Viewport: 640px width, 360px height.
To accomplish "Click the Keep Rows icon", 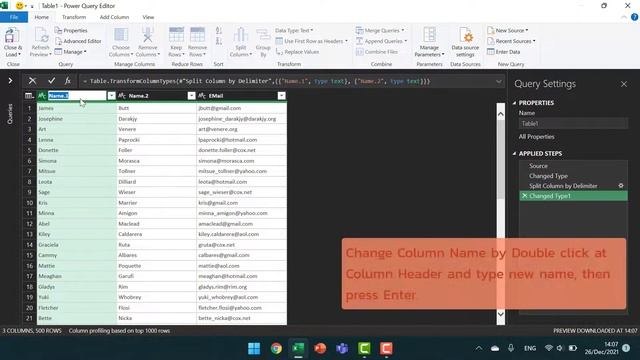I will (x=176, y=36).
